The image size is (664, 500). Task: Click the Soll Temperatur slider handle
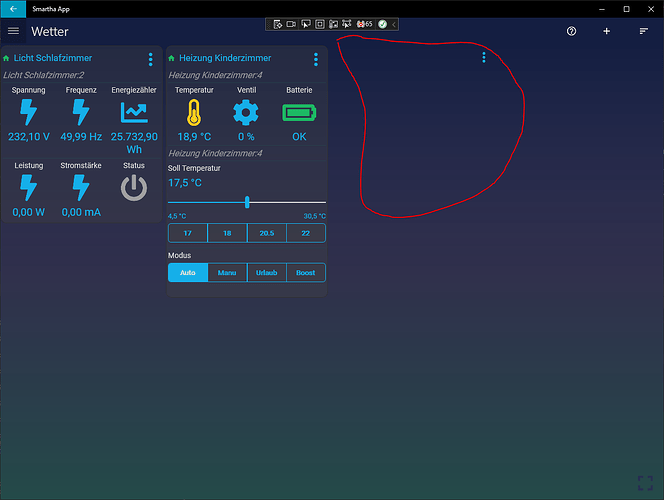247,202
